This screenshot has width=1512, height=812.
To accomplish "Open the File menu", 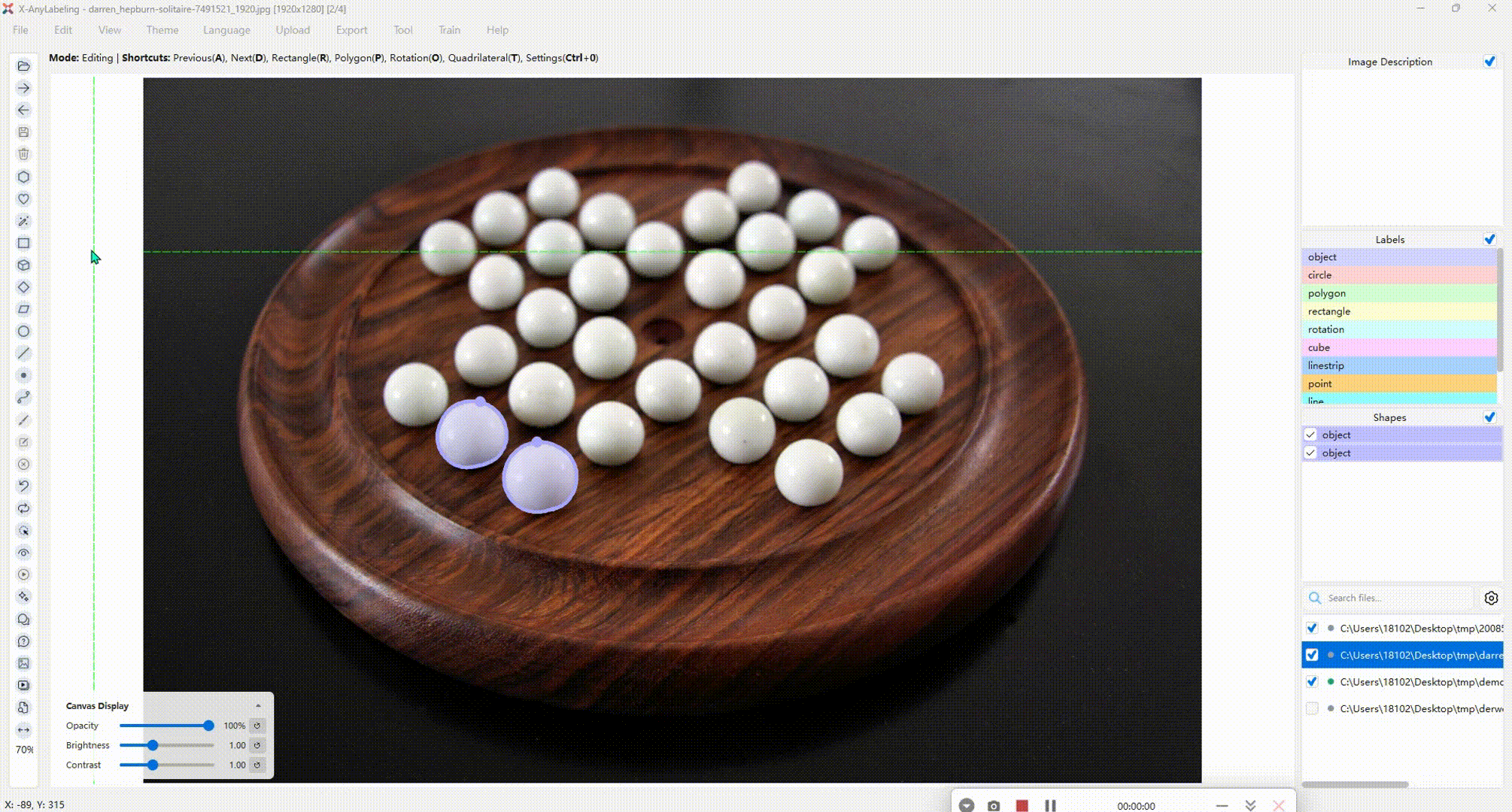I will click(x=20, y=30).
